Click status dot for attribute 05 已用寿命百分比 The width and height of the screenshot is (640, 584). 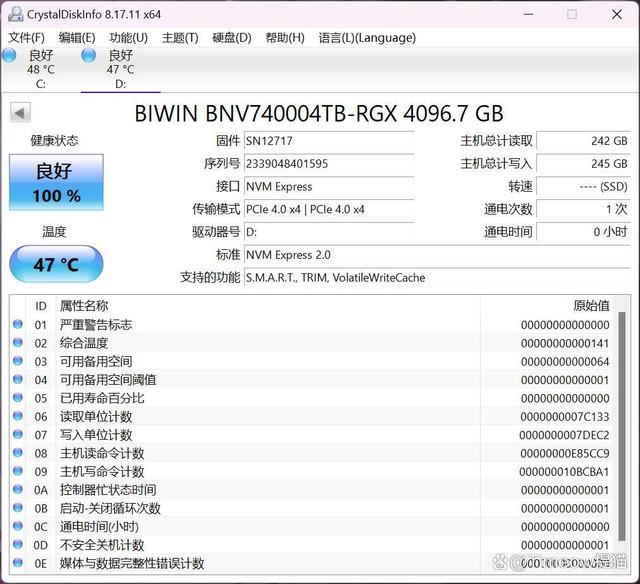tap(17, 398)
